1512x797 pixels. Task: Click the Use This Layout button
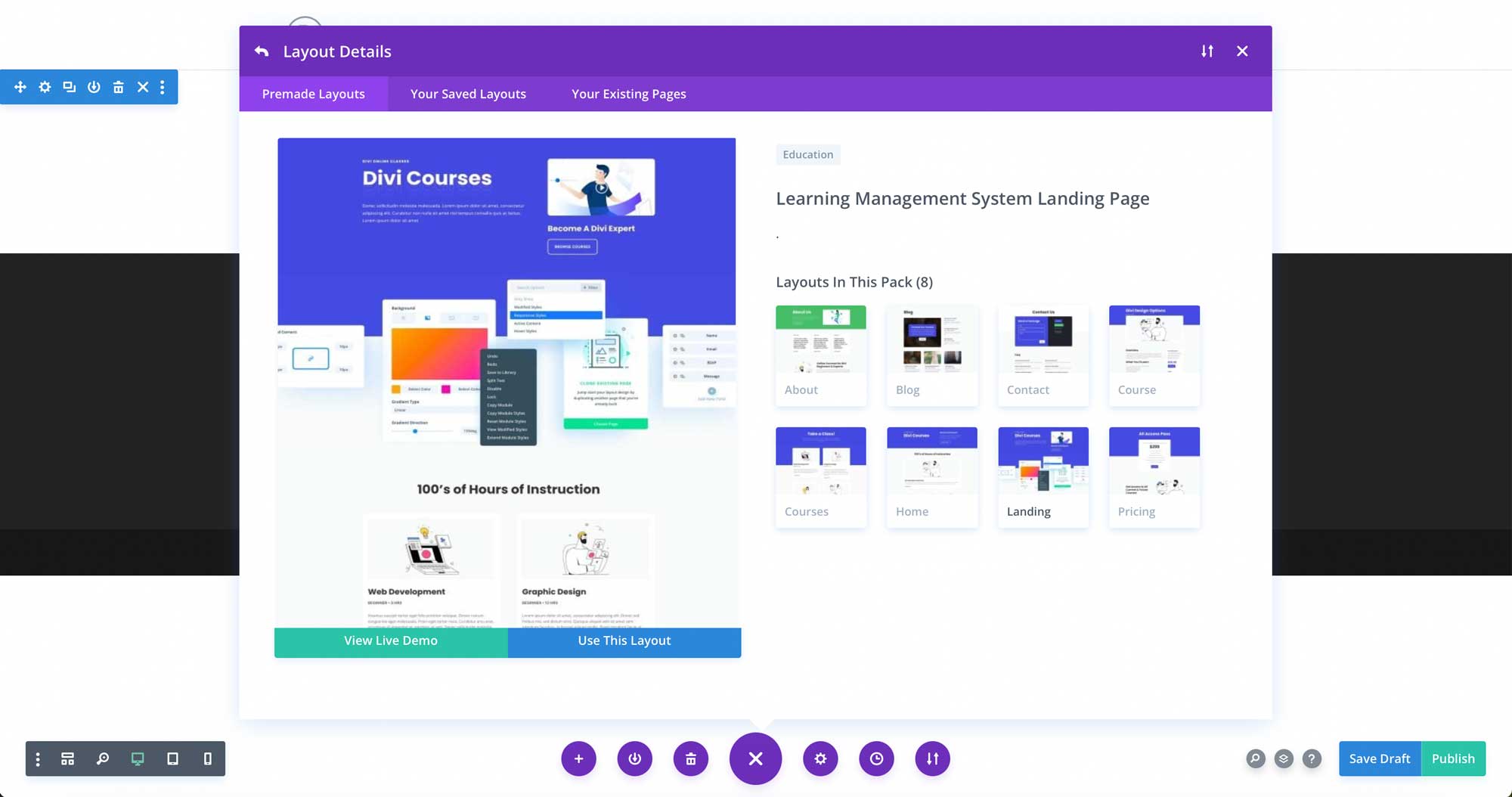[x=624, y=640]
